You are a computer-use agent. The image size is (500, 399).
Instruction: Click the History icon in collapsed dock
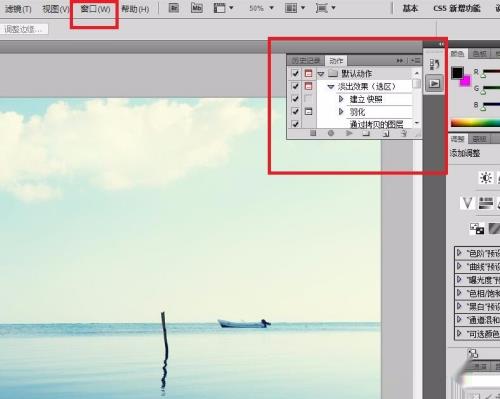click(434, 64)
